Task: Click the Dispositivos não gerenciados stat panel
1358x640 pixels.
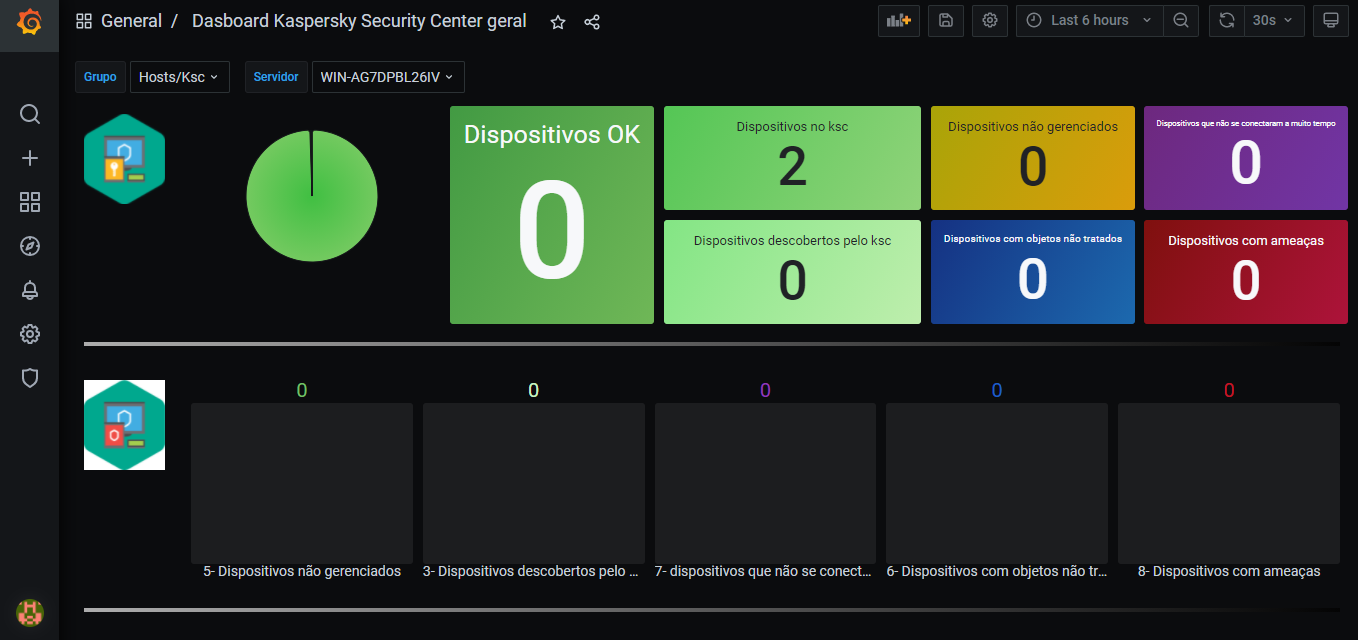Action: click(x=1033, y=158)
